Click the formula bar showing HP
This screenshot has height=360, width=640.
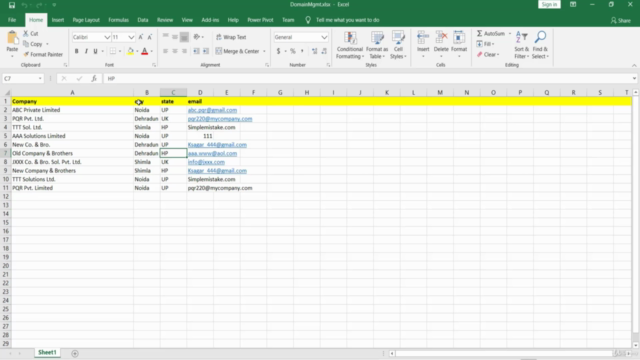[367, 78]
